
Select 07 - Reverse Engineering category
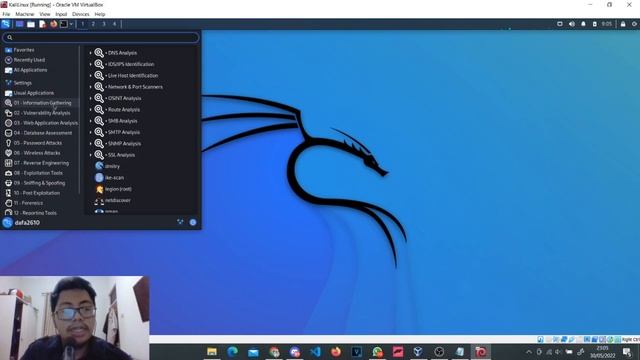[40, 163]
